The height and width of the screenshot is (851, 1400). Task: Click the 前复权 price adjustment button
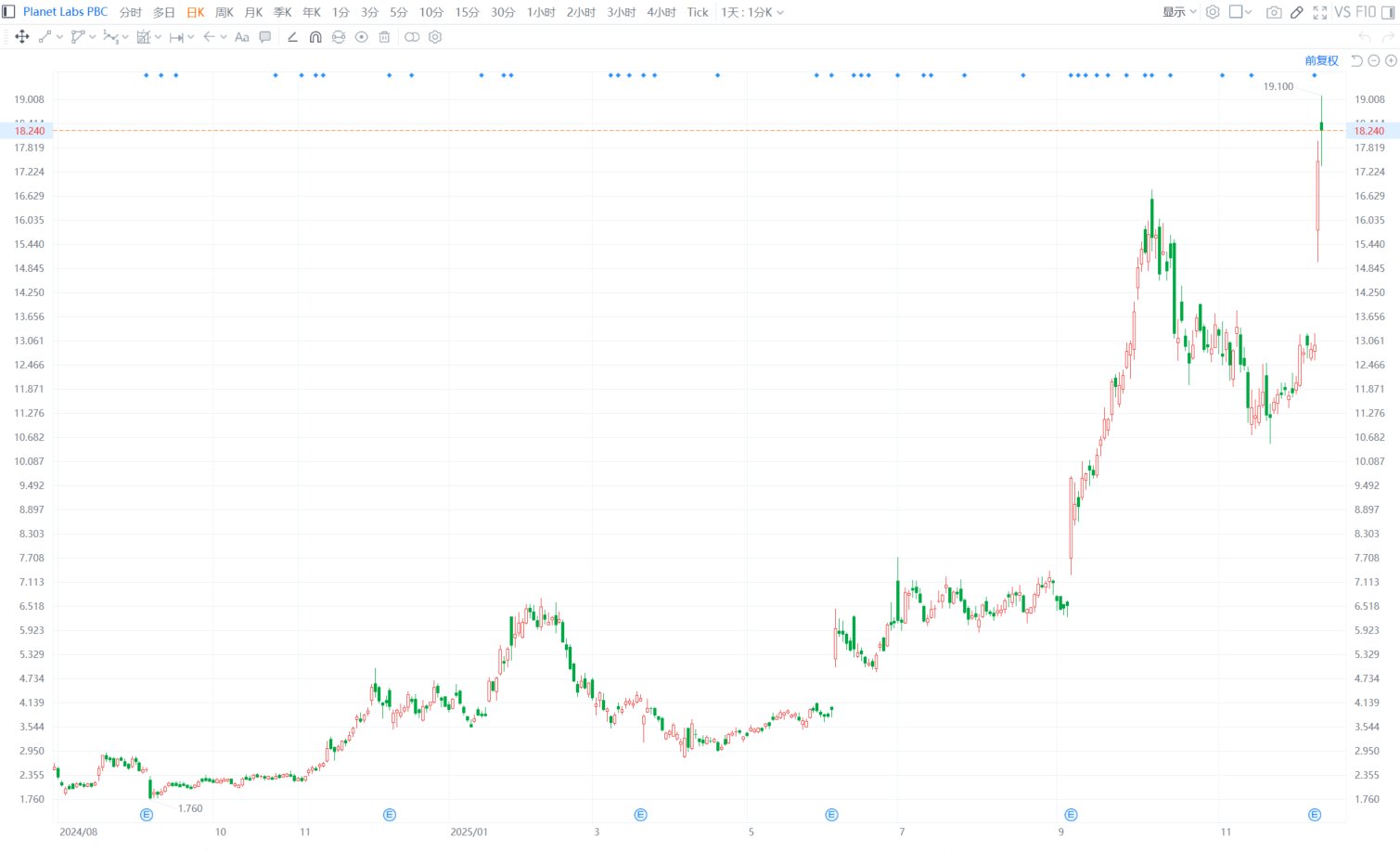coord(1322,60)
